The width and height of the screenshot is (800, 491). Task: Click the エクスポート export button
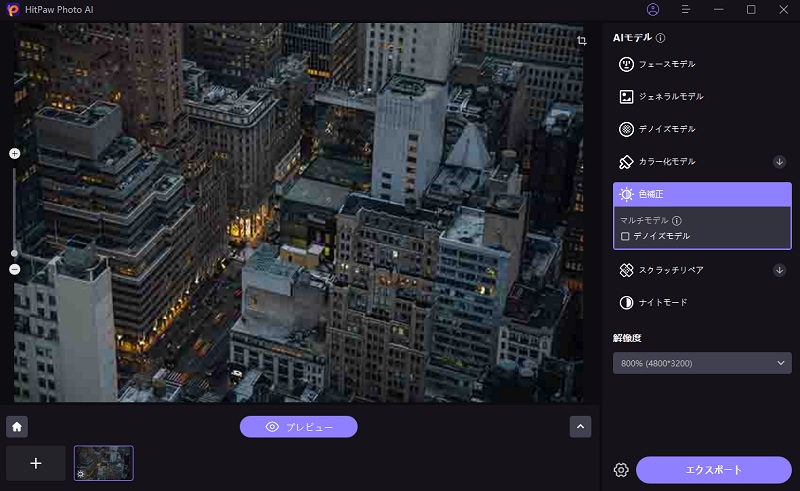[714, 470]
